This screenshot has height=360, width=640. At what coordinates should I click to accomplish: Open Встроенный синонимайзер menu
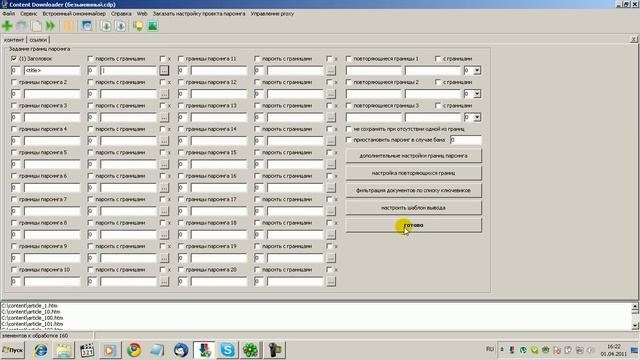[x=74, y=13]
